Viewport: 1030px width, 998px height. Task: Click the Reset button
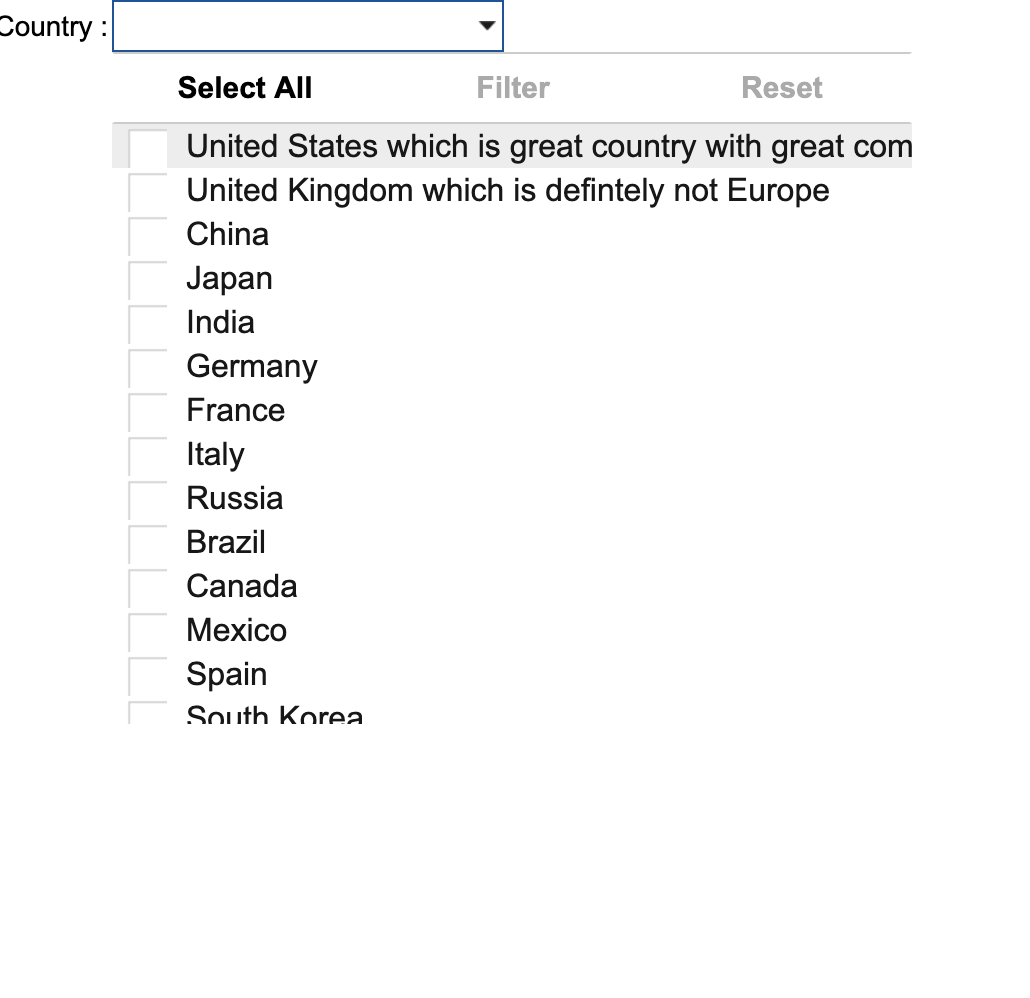[x=782, y=88]
